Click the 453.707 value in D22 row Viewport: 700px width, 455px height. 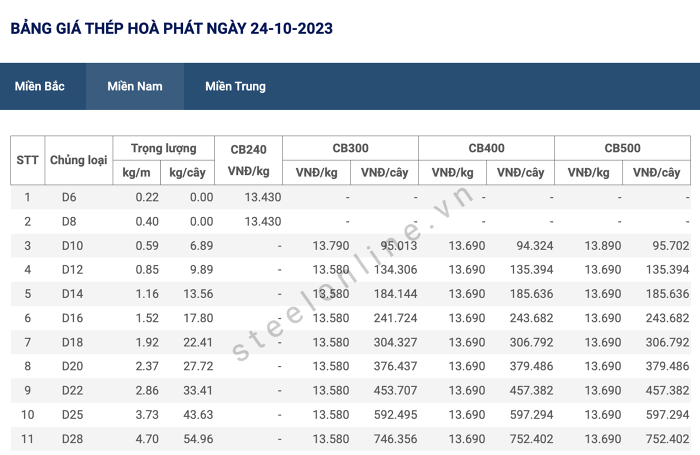[396, 390]
